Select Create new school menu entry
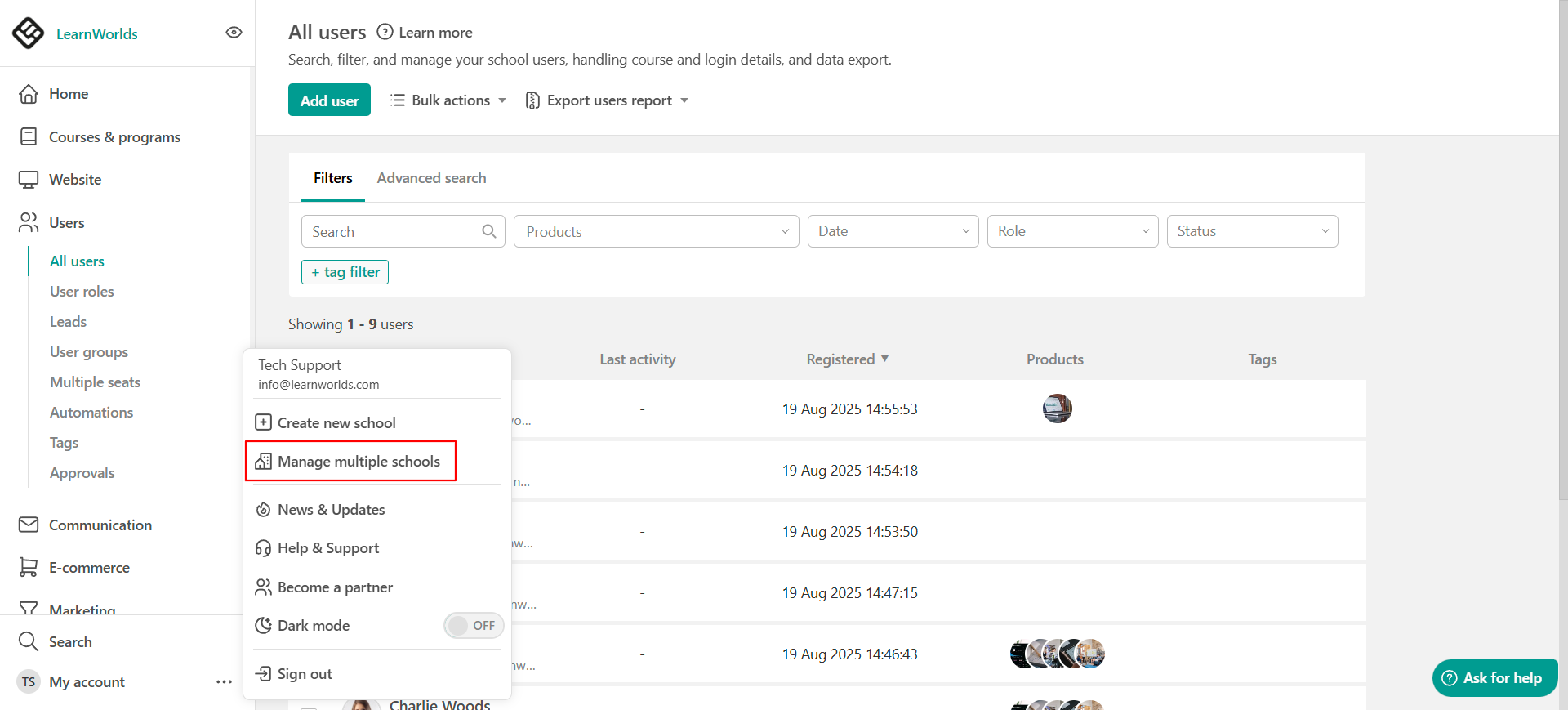 click(336, 422)
